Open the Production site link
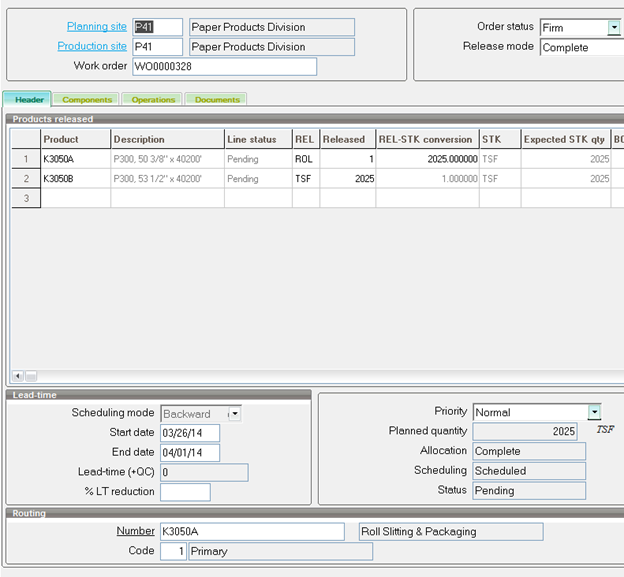 pyautogui.click(x=92, y=46)
